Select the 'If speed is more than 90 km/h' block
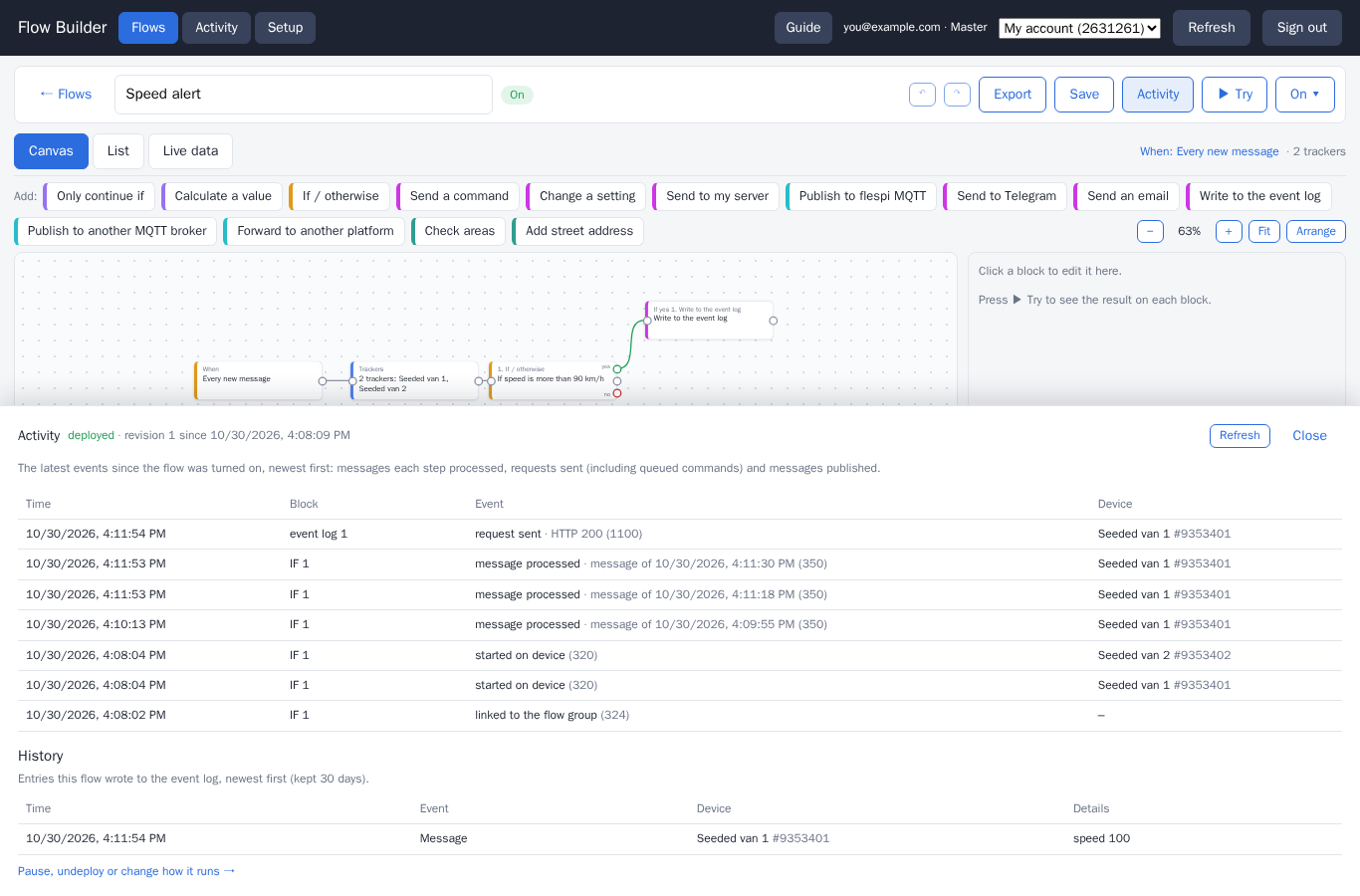 [552, 380]
